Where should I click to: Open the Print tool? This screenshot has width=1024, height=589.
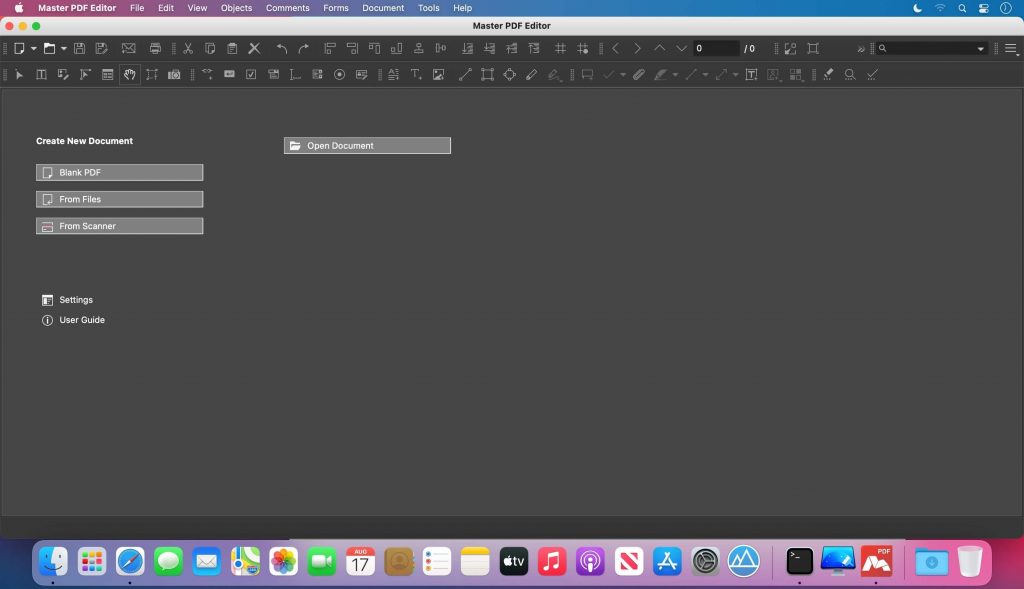pyautogui.click(x=155, y=47)
